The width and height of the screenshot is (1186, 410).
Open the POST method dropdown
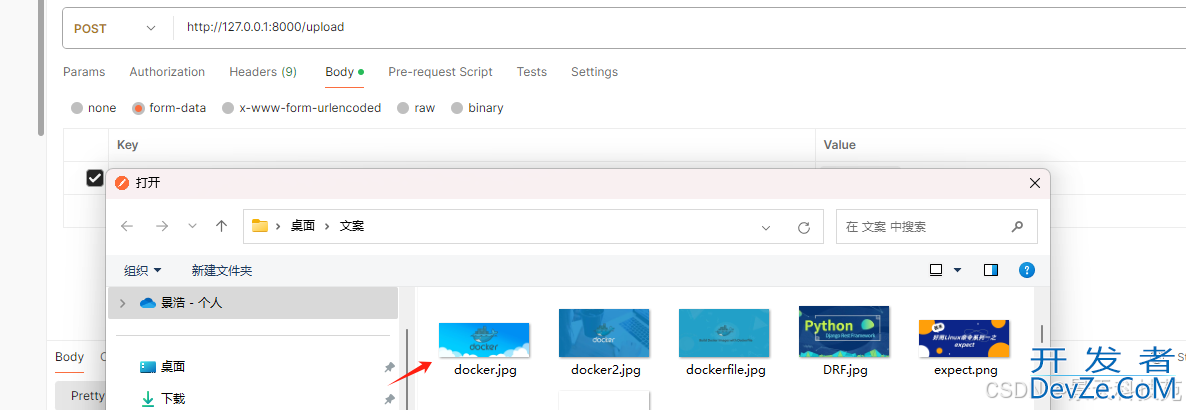[115, 28]
